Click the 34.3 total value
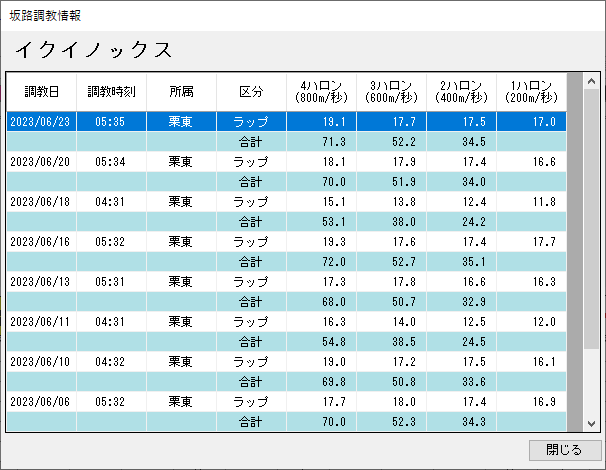 pyautogui.click(x=461, y=422)
